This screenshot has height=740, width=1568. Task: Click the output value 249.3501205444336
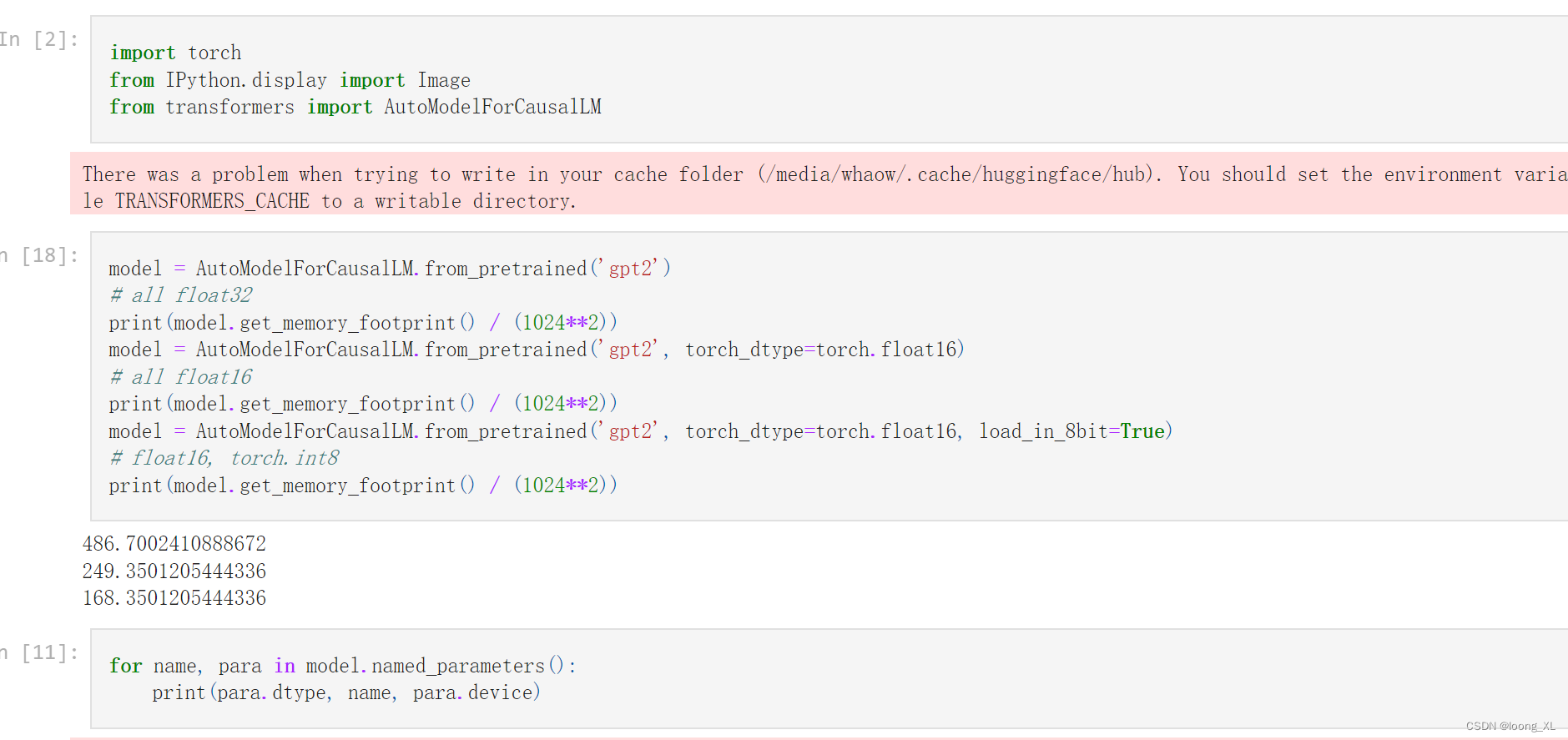[174, 571]
